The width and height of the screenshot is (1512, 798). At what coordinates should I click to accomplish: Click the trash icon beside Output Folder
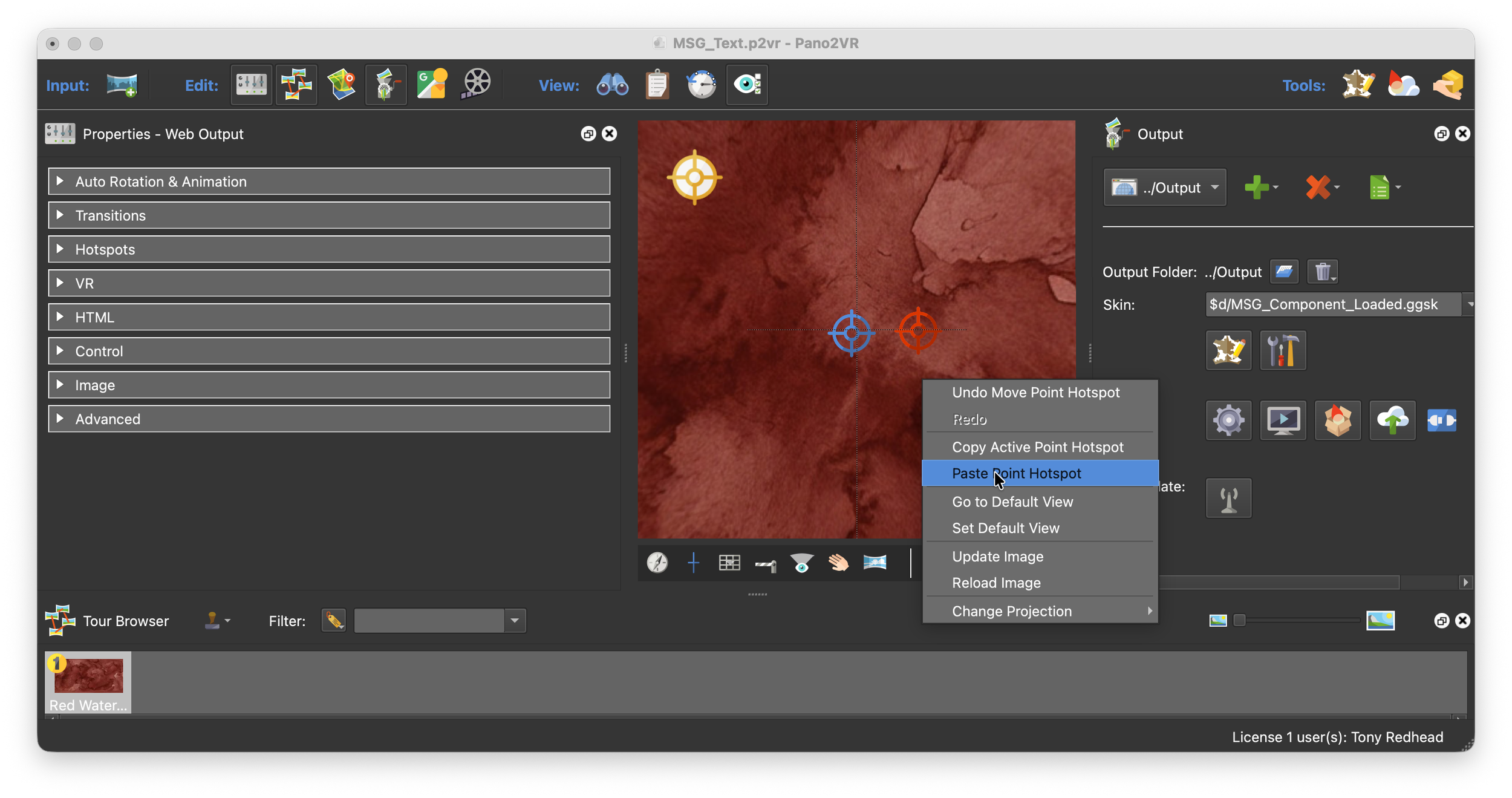(x=1323, y=272)
